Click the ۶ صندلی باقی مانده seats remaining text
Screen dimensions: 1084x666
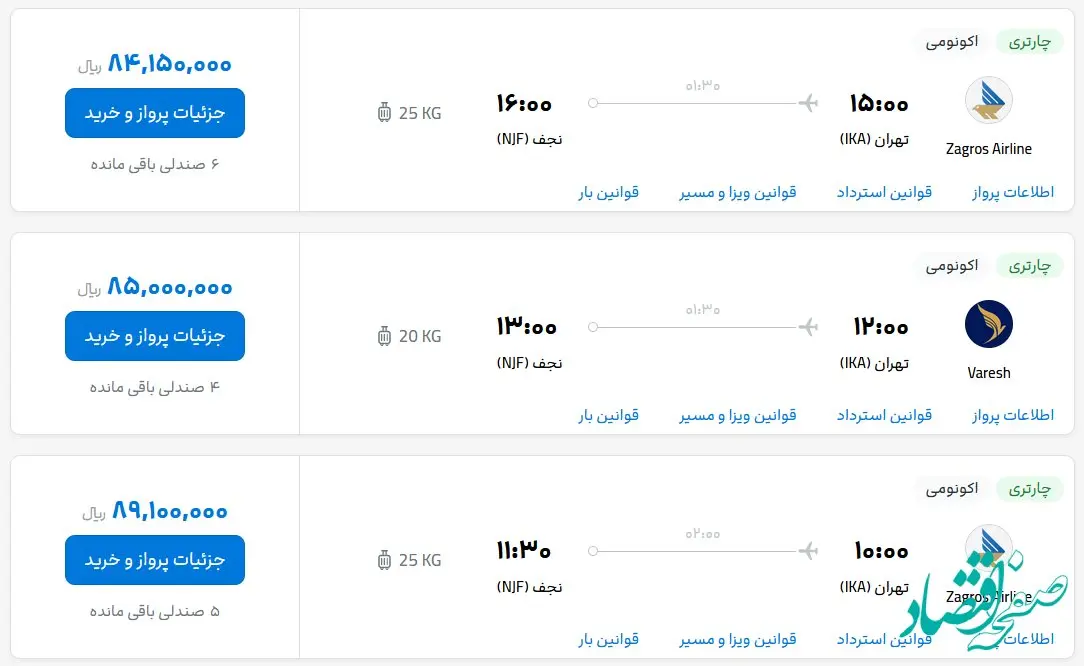click(x=154, y=163)
